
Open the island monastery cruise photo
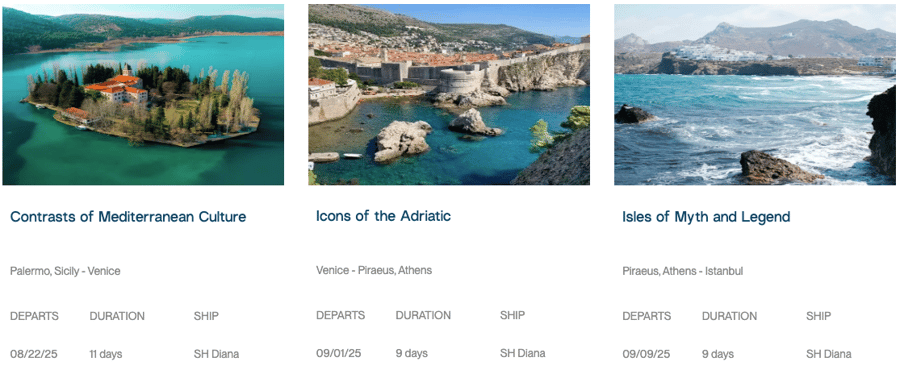click(143, 95)
